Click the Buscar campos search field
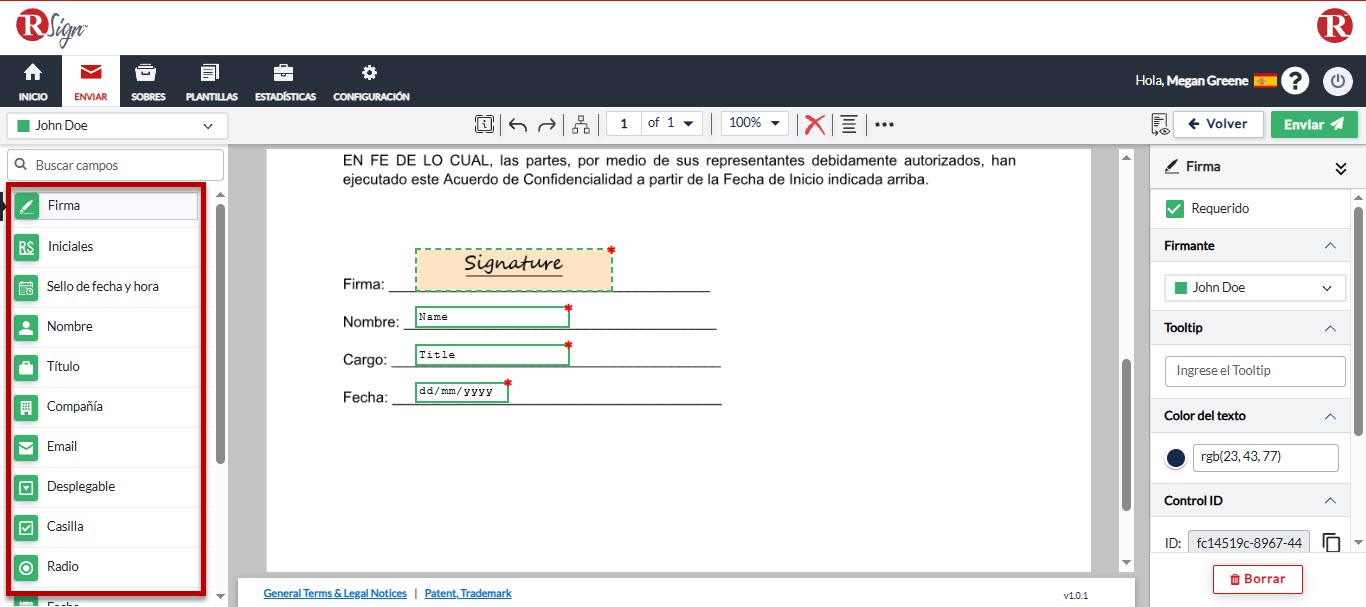The width and height of the screenshot is (1366, 607). click(x=116, y=165)
